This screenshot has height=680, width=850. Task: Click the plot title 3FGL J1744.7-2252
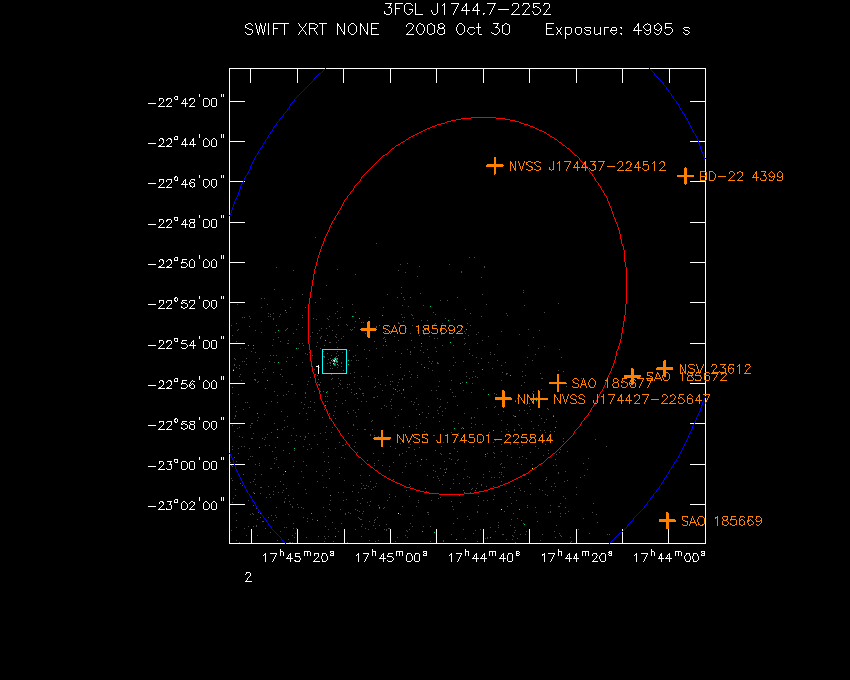pyautogui.click(x=467, y=9)
